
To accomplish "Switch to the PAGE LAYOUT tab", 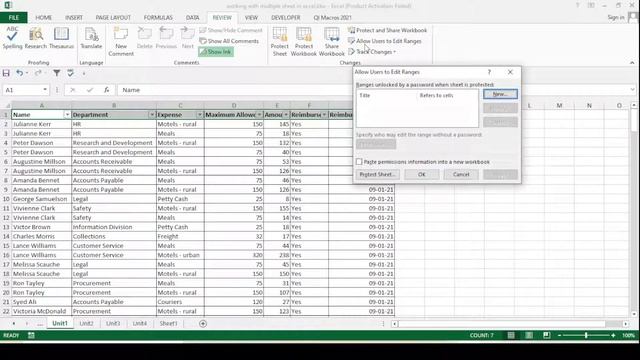I will point(113,18).
